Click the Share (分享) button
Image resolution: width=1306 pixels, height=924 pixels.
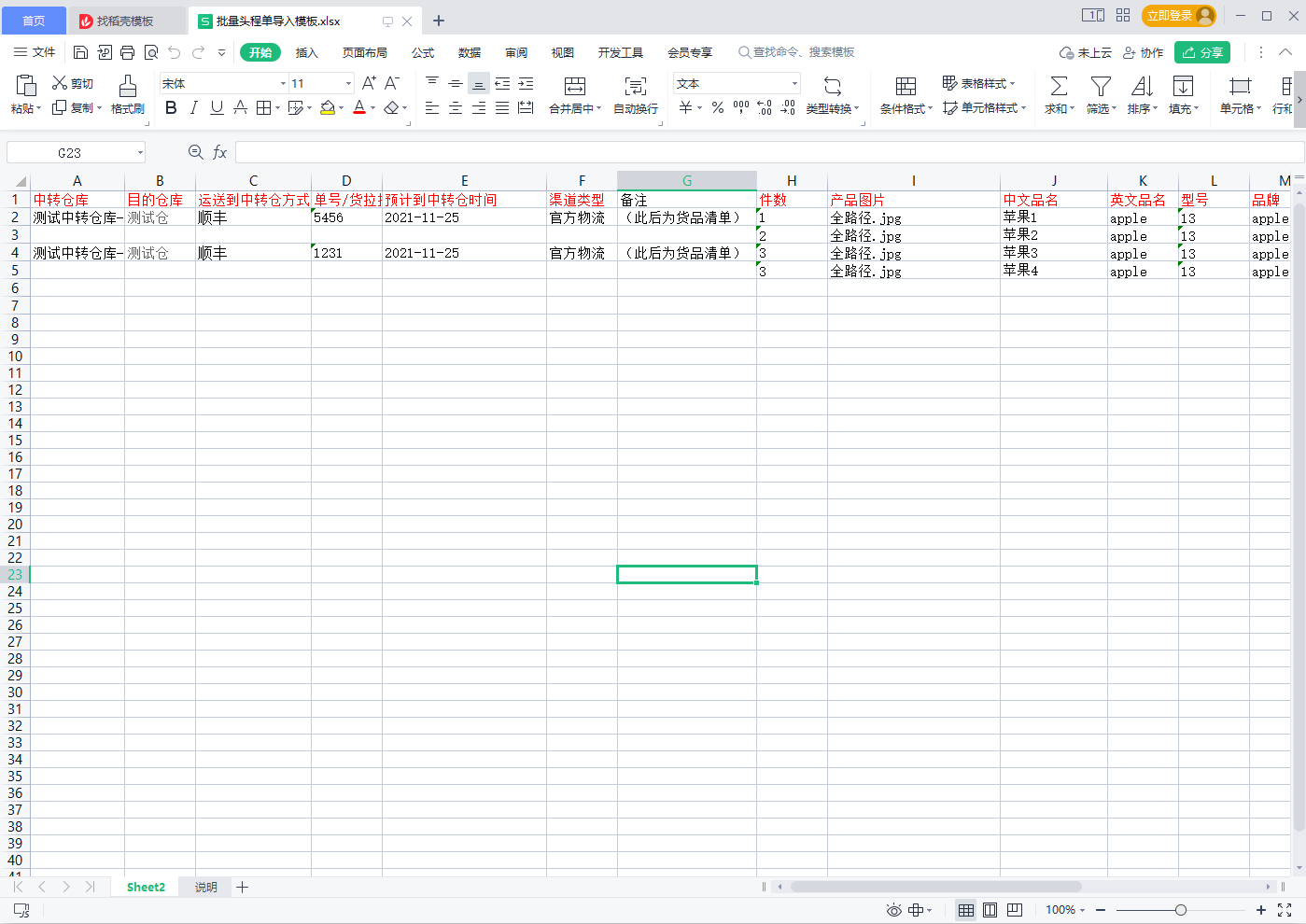click(1202, 53)
